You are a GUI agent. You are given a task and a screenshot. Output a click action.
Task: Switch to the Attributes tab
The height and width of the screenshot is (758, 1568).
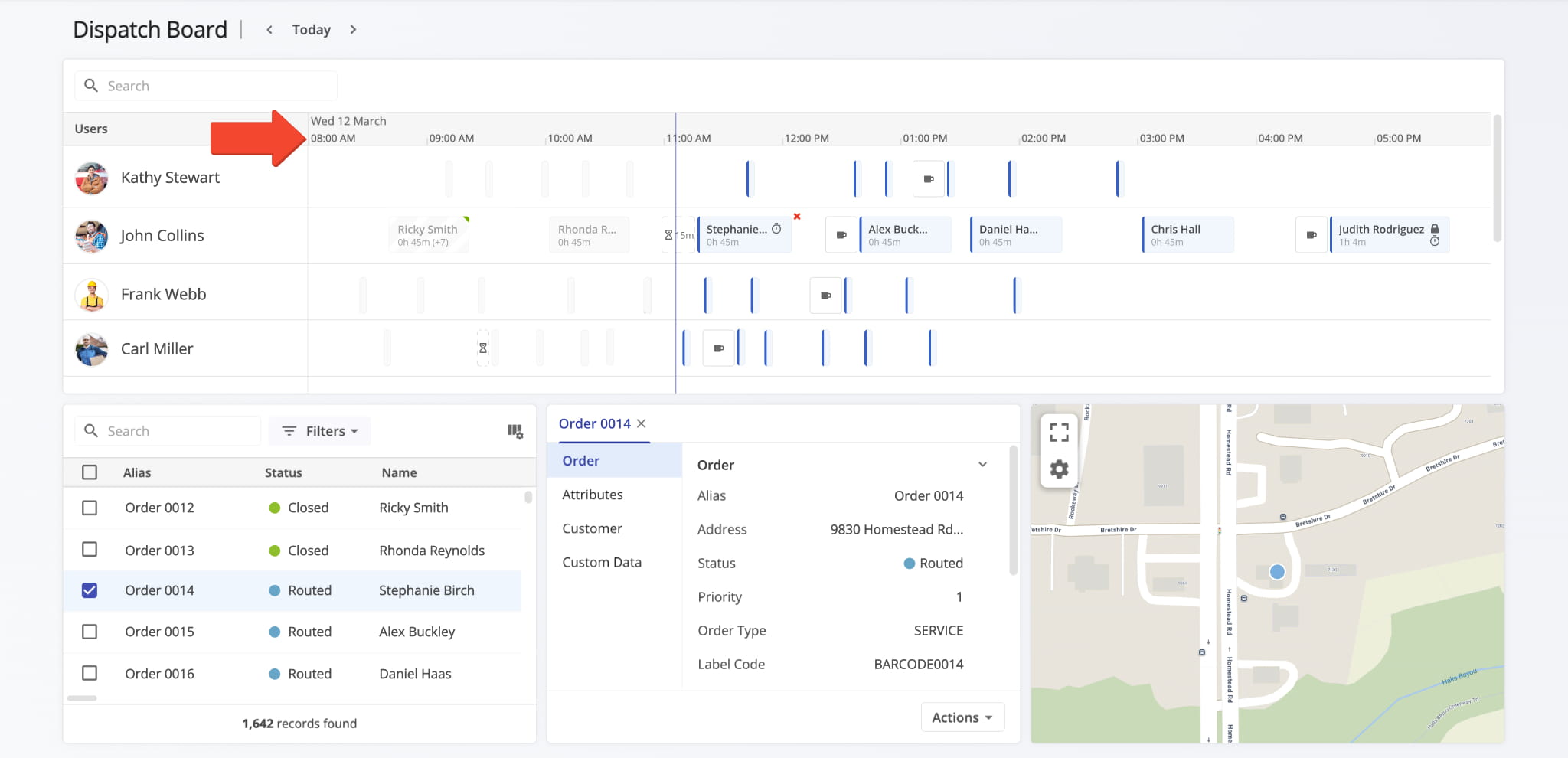[593, 495]
